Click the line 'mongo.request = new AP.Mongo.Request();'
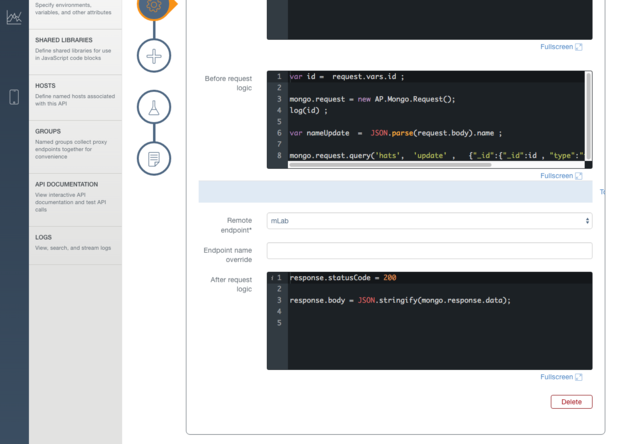The height and width of the screenshot is (444, 620). (372, 99)
